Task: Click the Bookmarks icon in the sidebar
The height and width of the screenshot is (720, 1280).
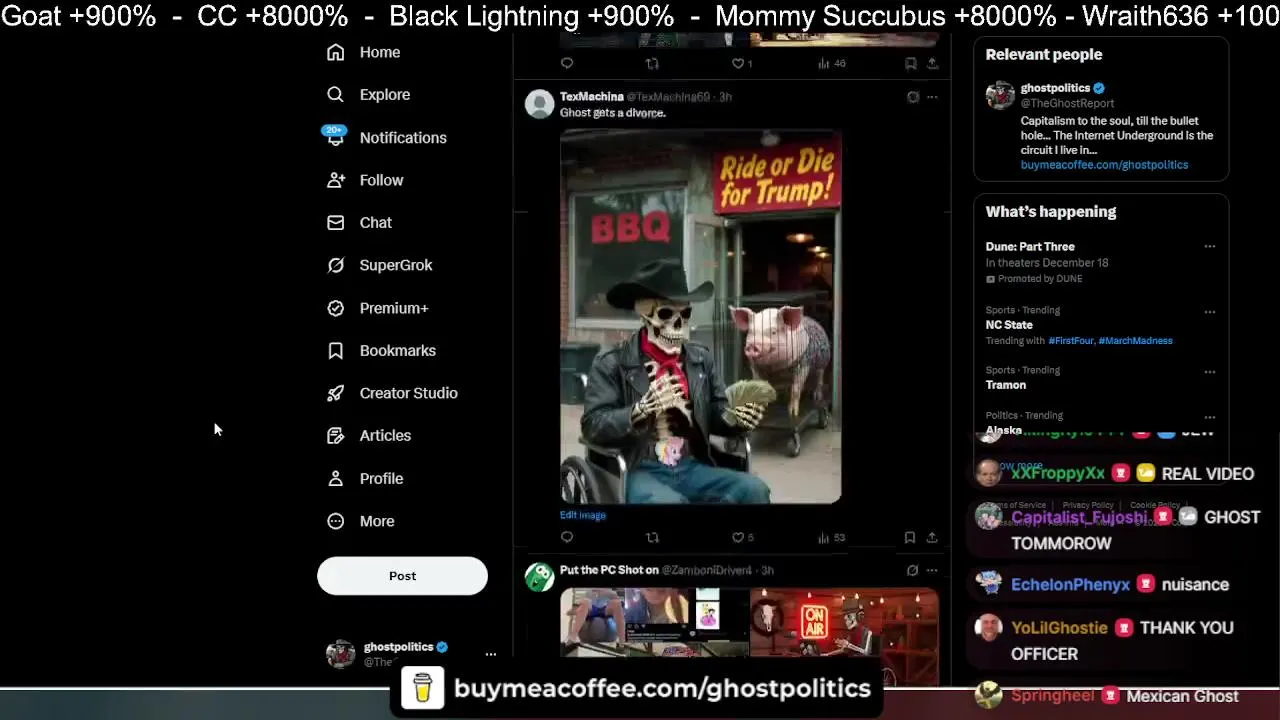Action: 335,350
